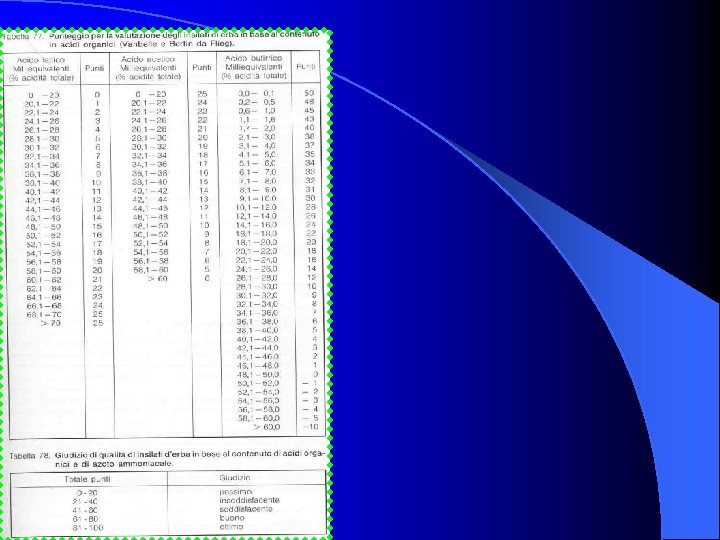Select the Acido acetico column header
This screenshot has width=720, height=540.
[x=148, y=68]
